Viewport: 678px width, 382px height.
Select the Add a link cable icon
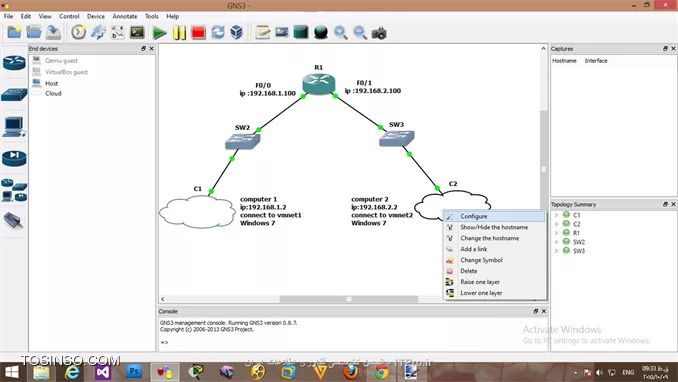coord(13,221)
